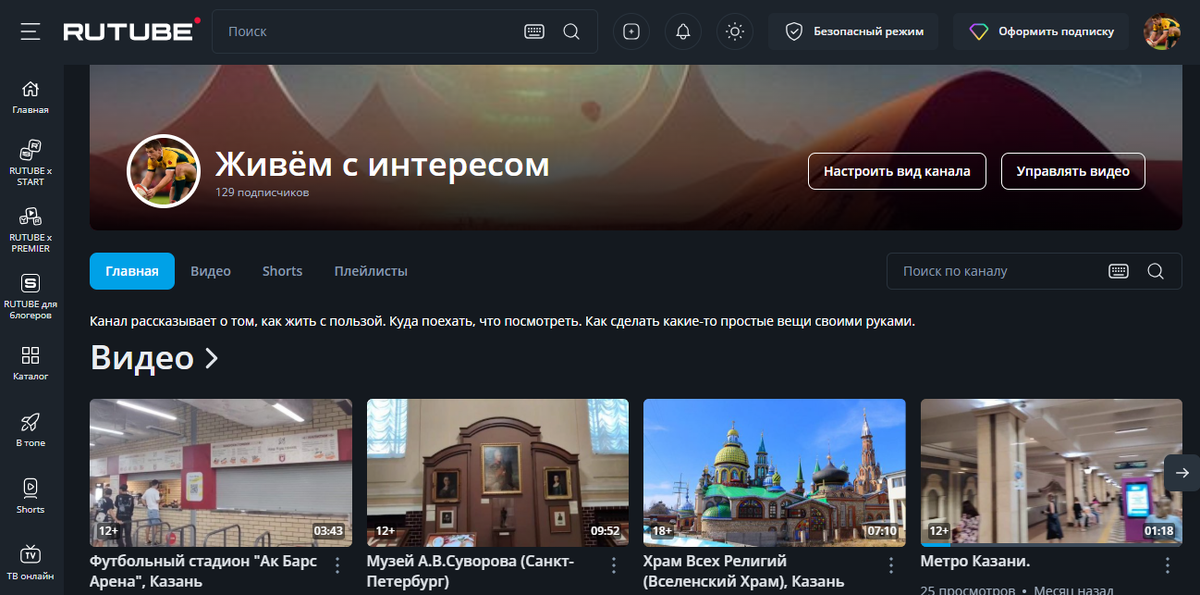
Task: Open ТВ онлайн in sidebar
Action: tap(31, 562)
